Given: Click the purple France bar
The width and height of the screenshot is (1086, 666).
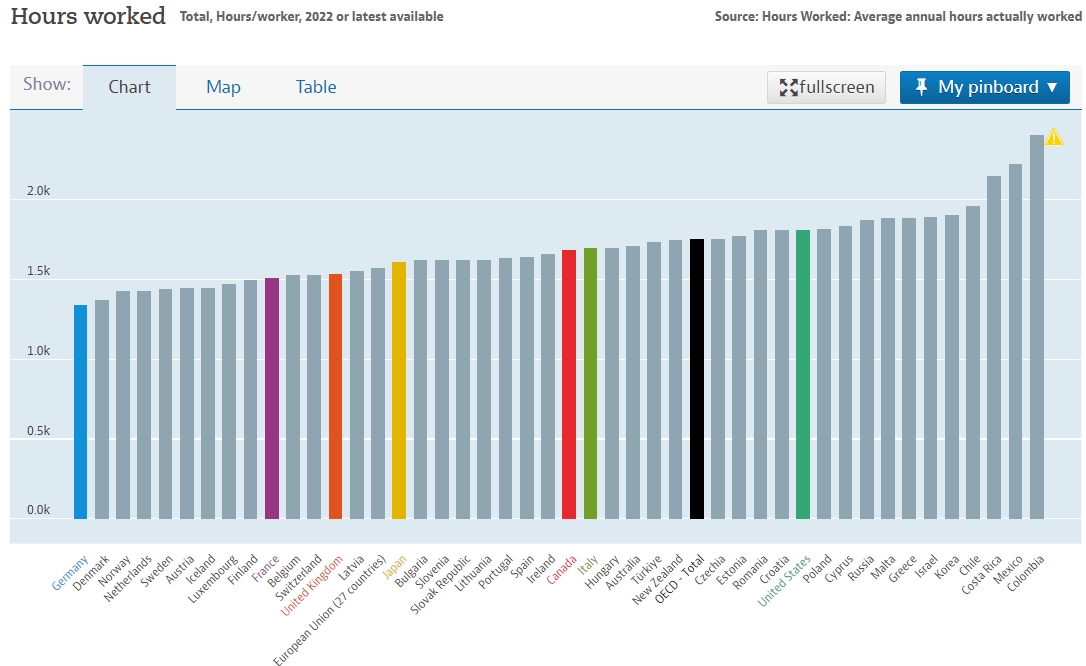Looking at the screenshot, I should point(271,398).
